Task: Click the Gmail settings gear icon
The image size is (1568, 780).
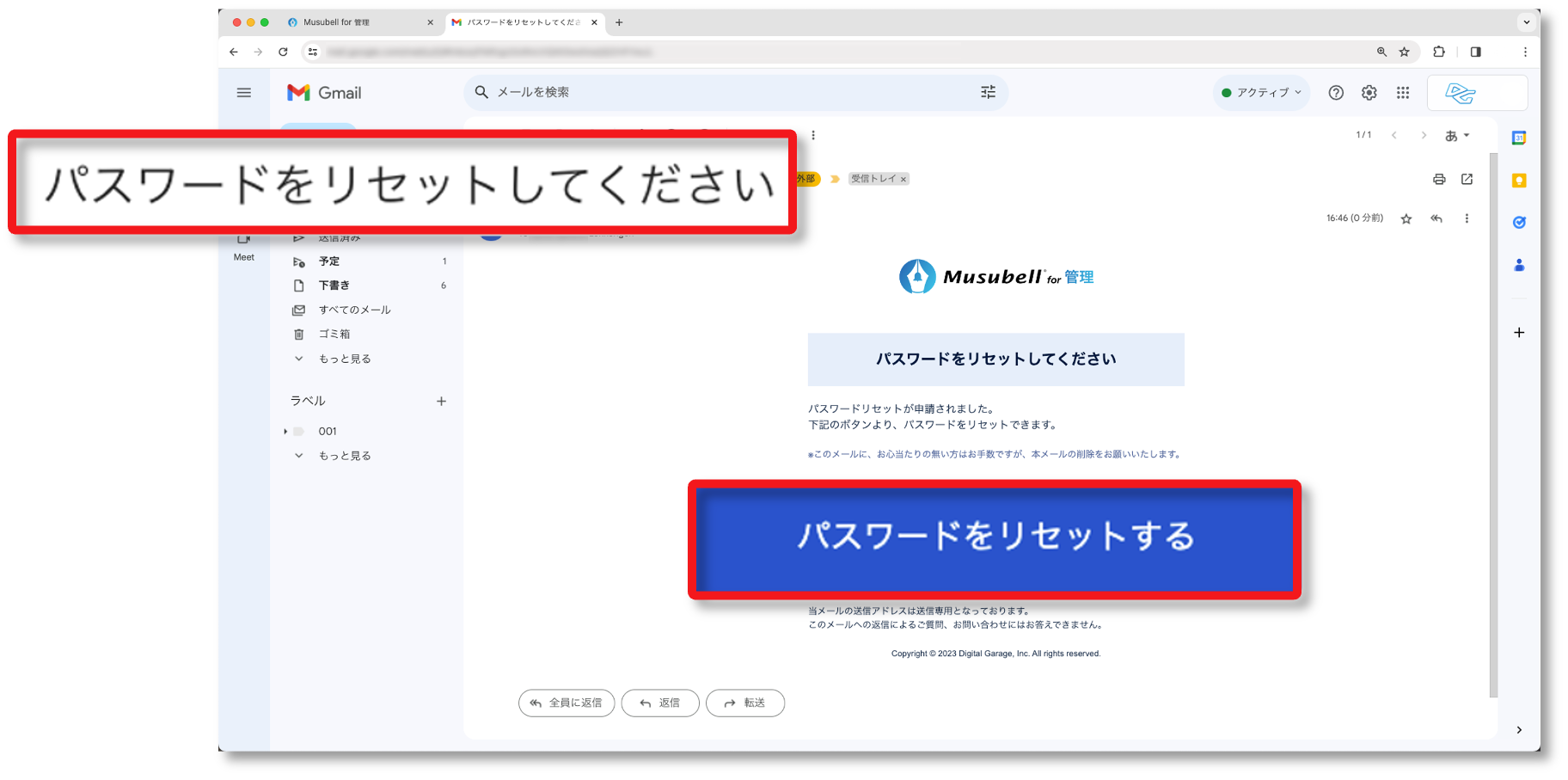Action: click(x=1369, y=93)
